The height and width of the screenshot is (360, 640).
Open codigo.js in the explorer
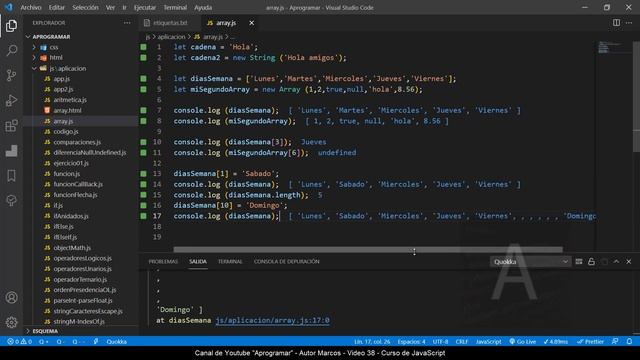tap(66, 131)
